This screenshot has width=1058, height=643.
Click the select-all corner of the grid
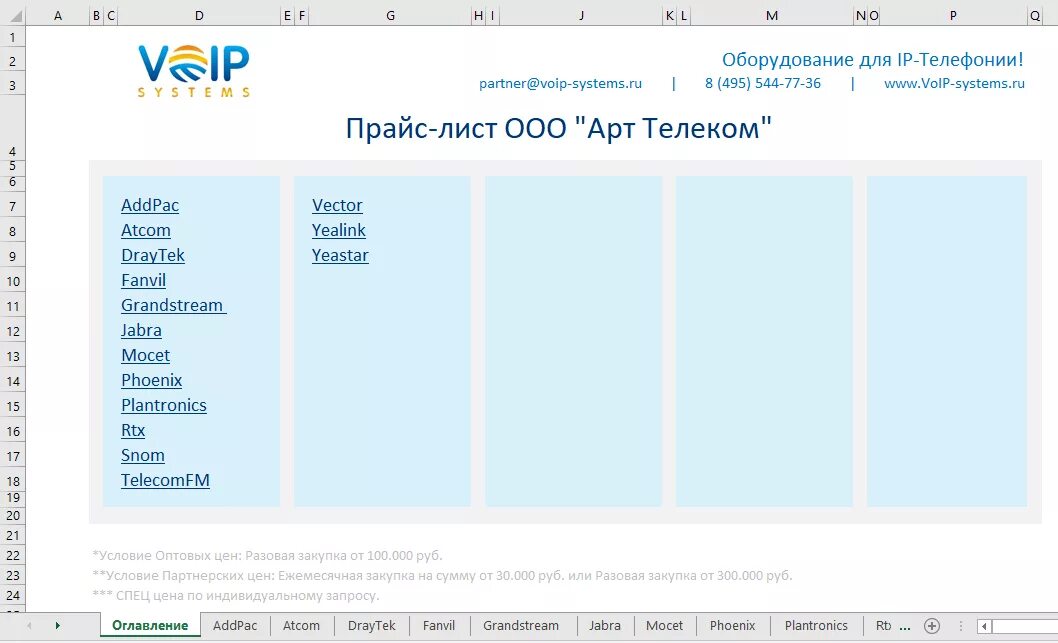pos(12,16)
